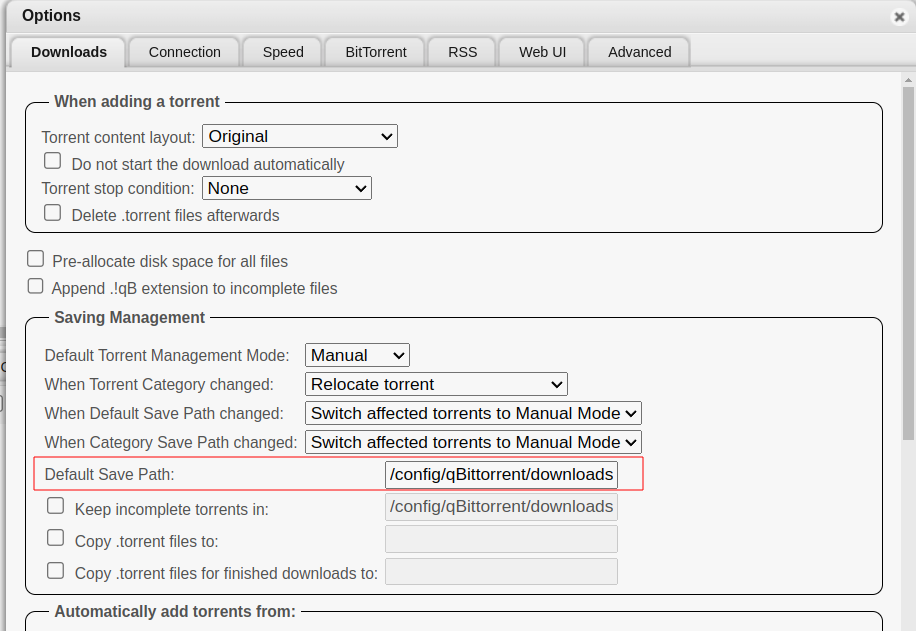Click the finished downloads torrent path field
The height and width of the screenshot is (631, 916).
501,571
